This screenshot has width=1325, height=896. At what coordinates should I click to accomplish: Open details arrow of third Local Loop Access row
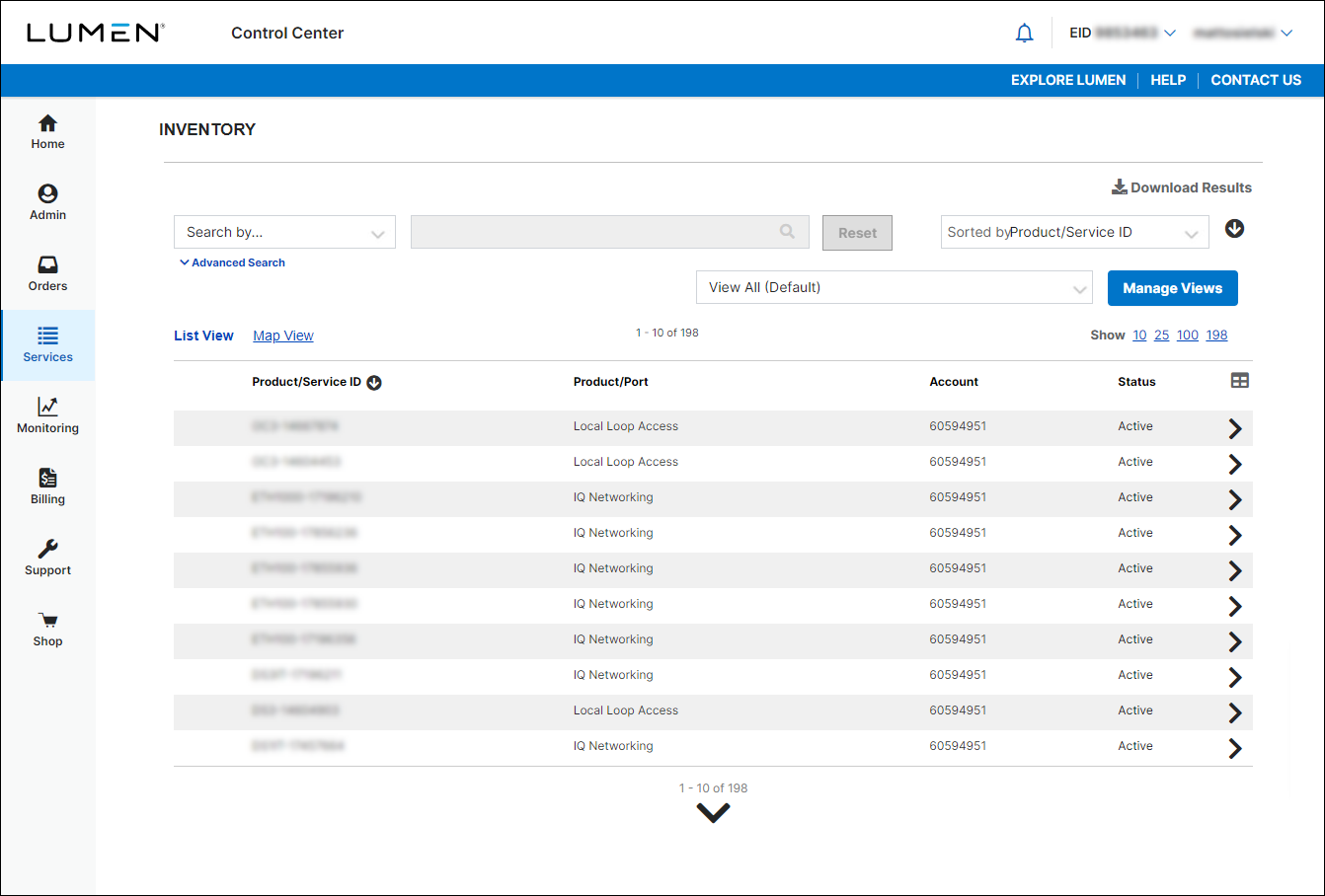click(x=1234, y=712)
